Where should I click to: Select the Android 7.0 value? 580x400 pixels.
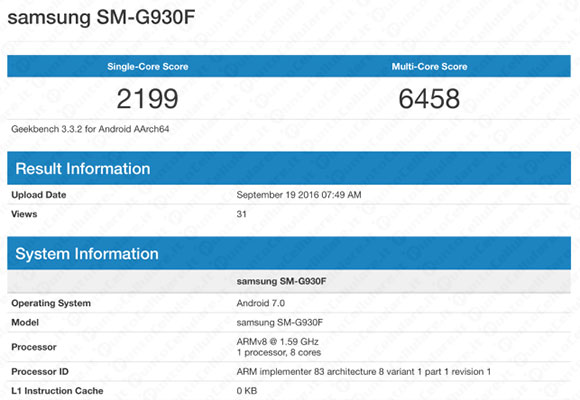[x=261, y=303]
